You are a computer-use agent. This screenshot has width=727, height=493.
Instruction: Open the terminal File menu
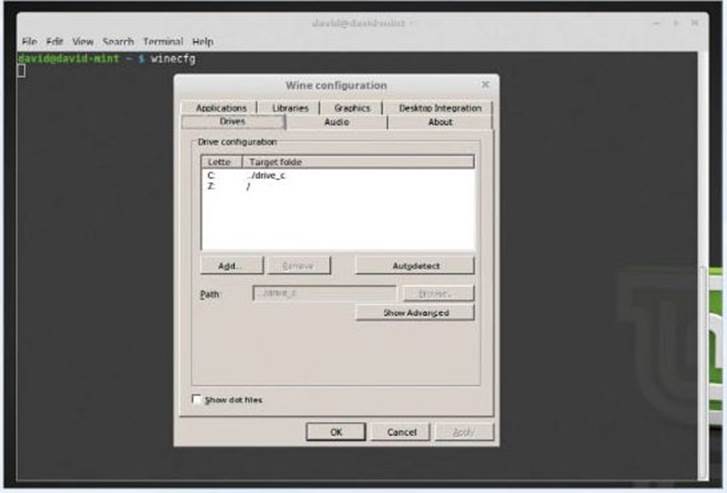click(x=30, y=42)
